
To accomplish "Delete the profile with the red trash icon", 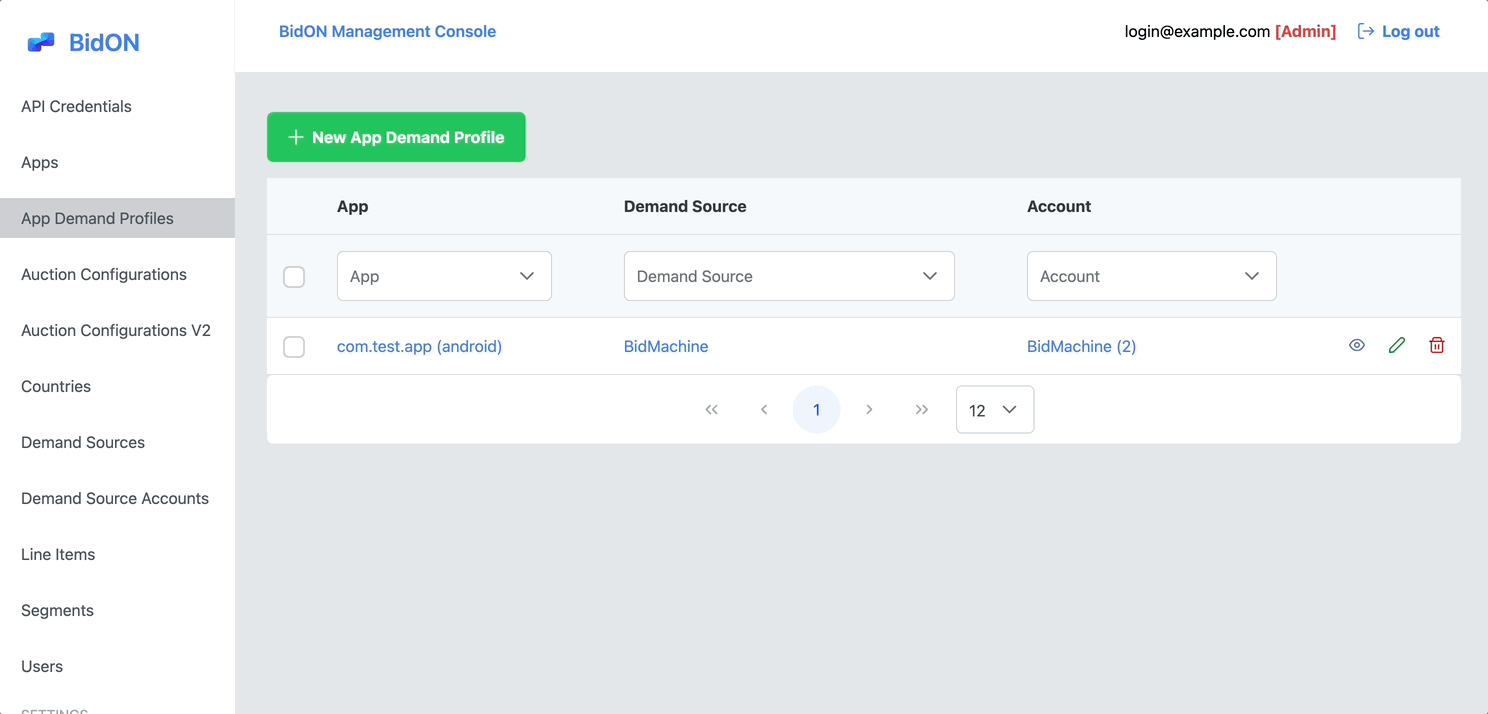I will (1437, 345).
